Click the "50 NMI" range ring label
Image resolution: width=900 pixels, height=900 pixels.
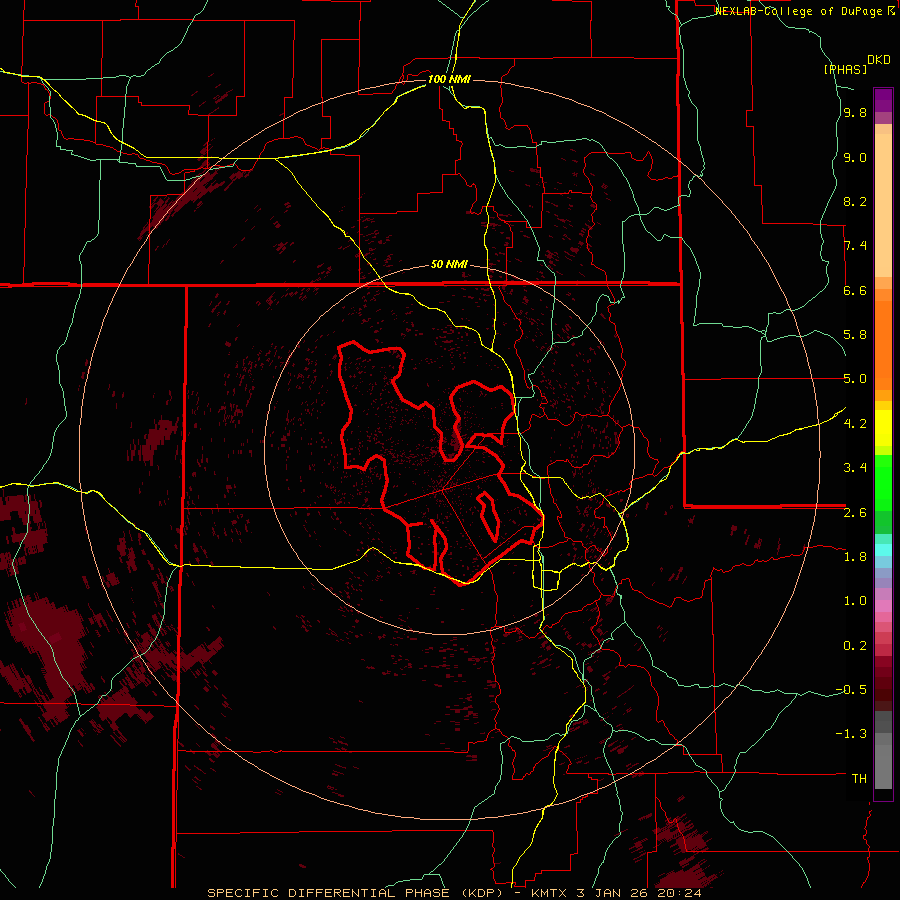click(x=449, y=264)
